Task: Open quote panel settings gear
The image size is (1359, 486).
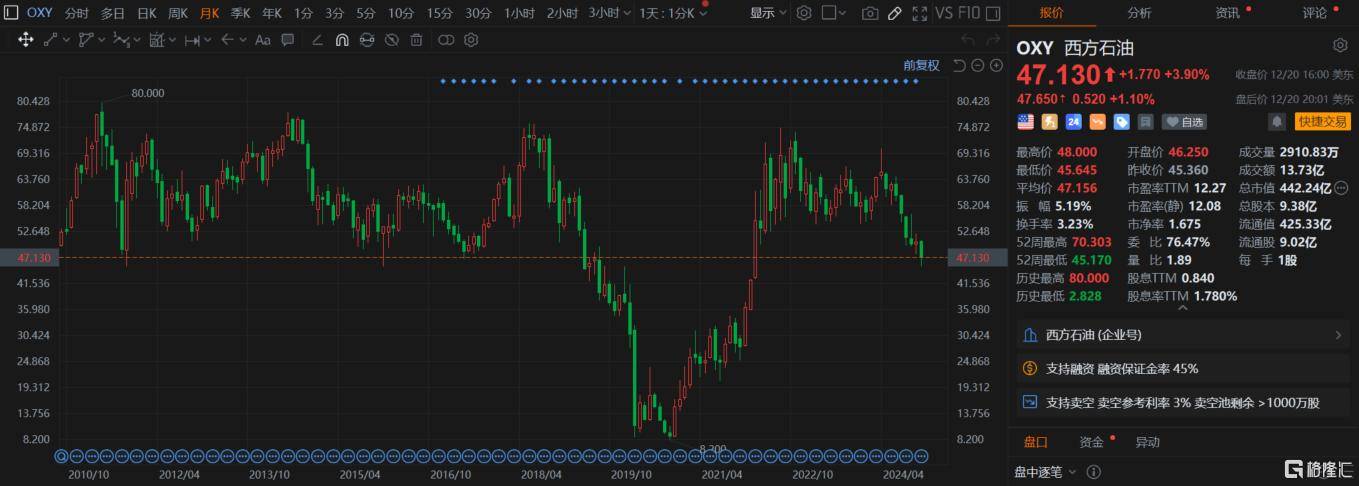Action: click(1340, 45)
